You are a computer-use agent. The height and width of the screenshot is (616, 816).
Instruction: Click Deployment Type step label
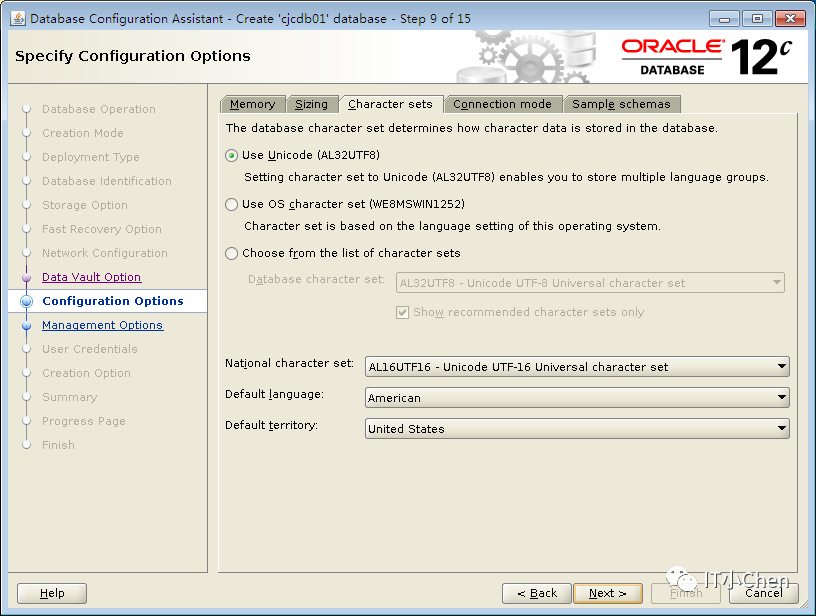pos(91,157)
